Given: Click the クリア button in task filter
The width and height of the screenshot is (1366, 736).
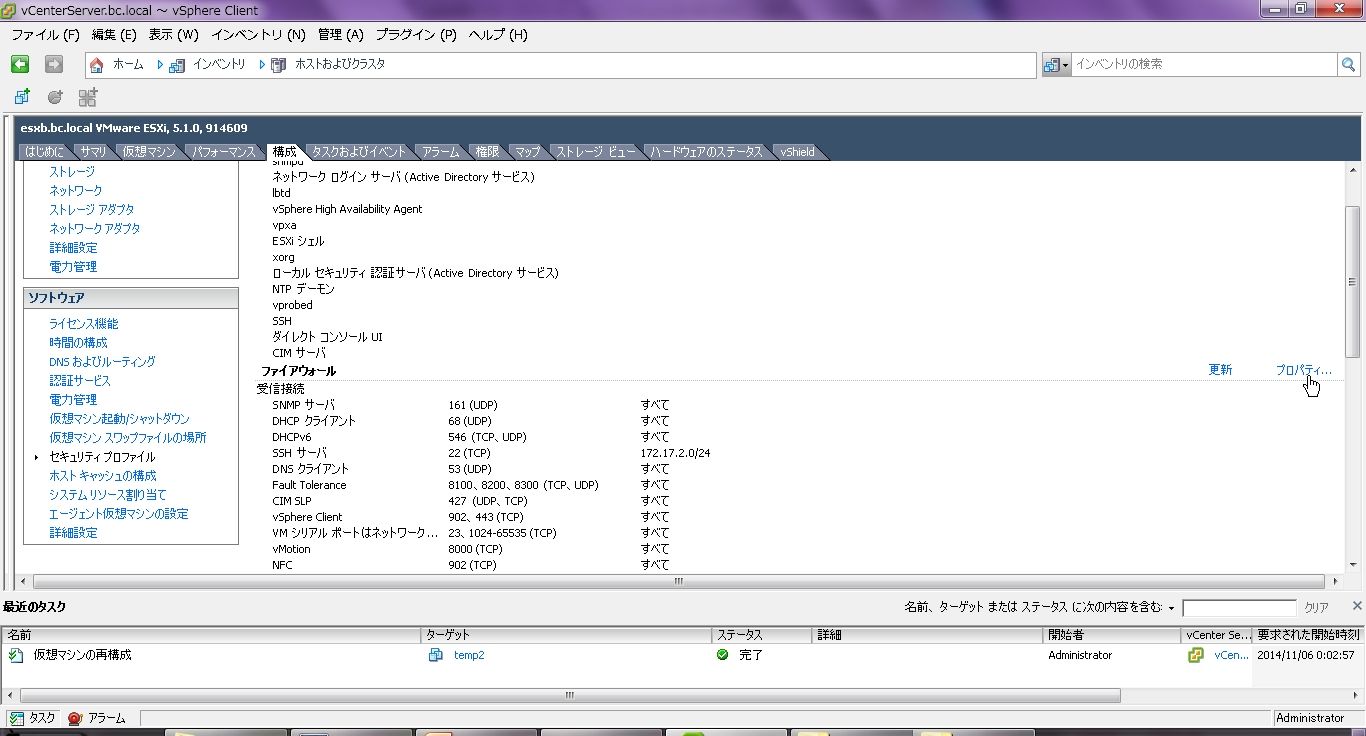Looking at the screenshot, I should click(x=1316, y=608).
